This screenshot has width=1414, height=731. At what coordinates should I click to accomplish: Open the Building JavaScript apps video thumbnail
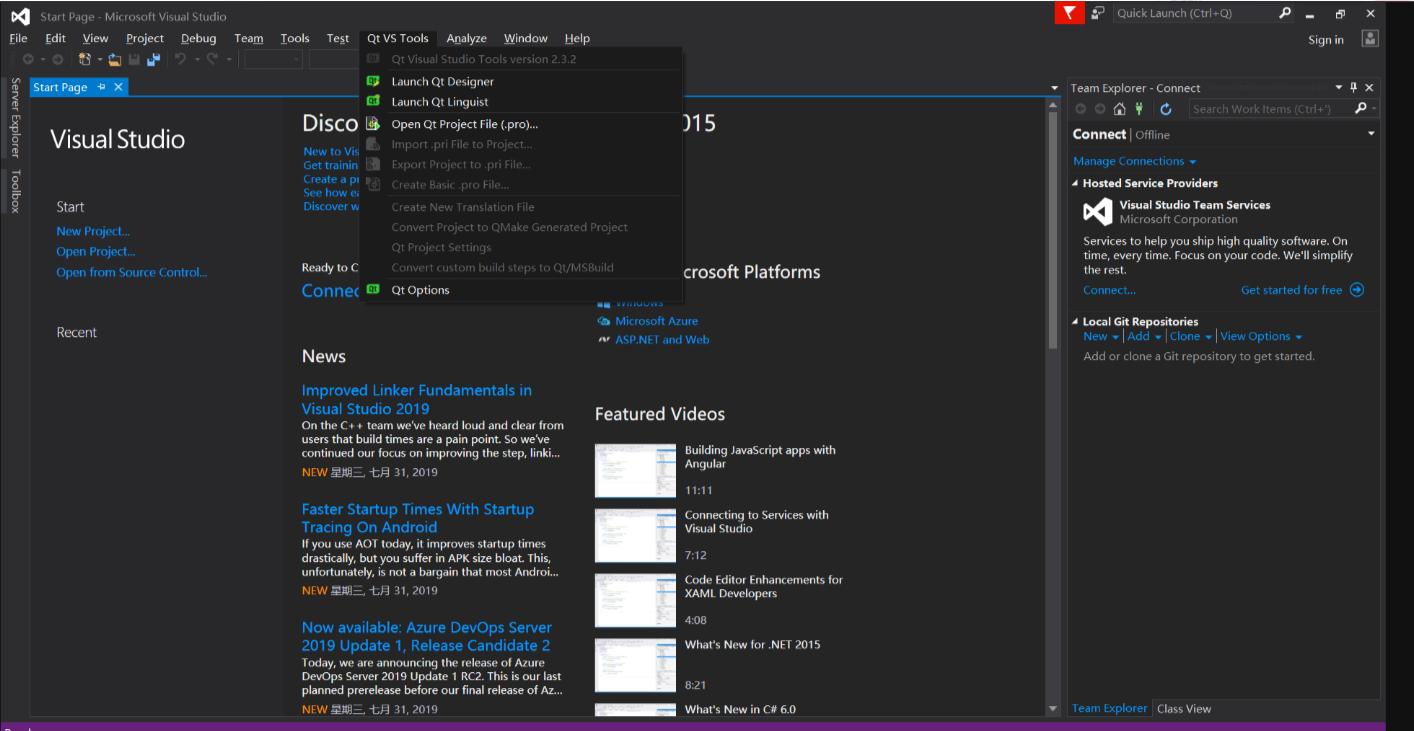coord(635,470)
